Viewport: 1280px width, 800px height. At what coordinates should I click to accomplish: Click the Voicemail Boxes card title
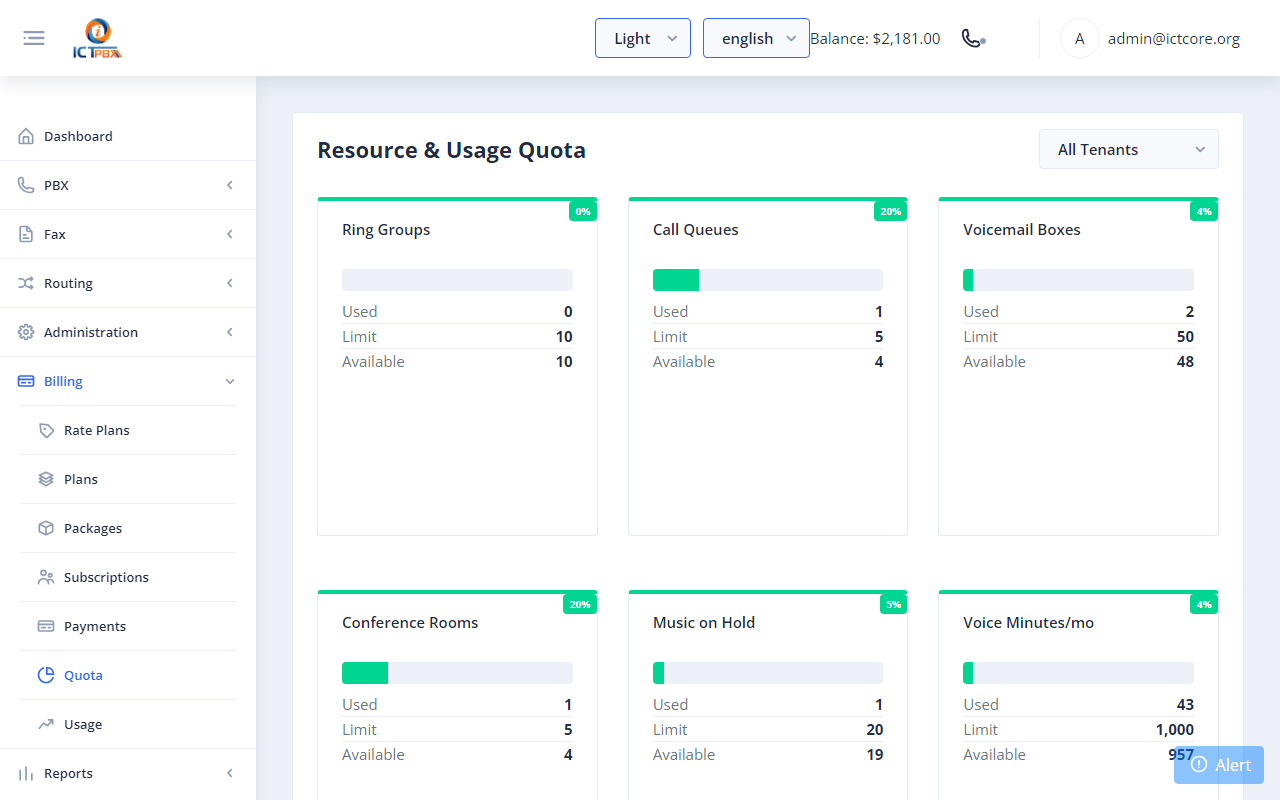coord(1022,230)
